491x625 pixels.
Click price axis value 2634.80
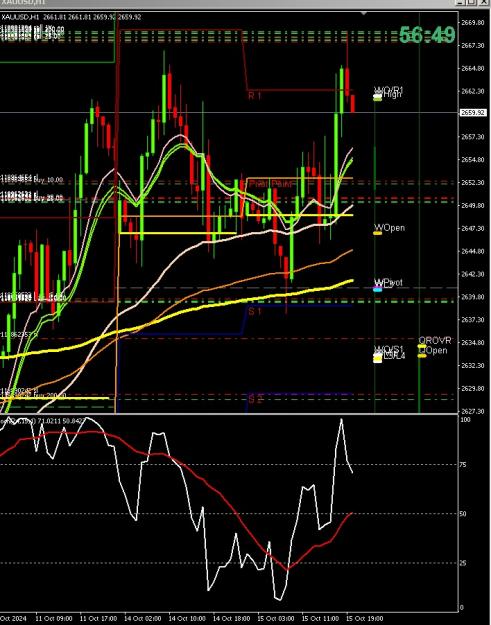[473, 342]
